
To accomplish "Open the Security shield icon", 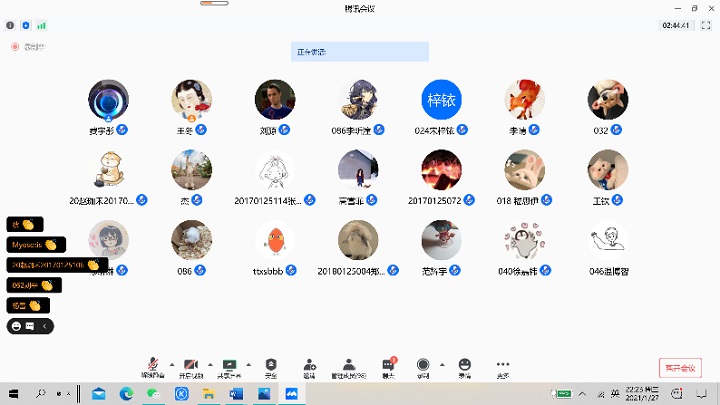I will pyautogui.click(x=270, y=366).
